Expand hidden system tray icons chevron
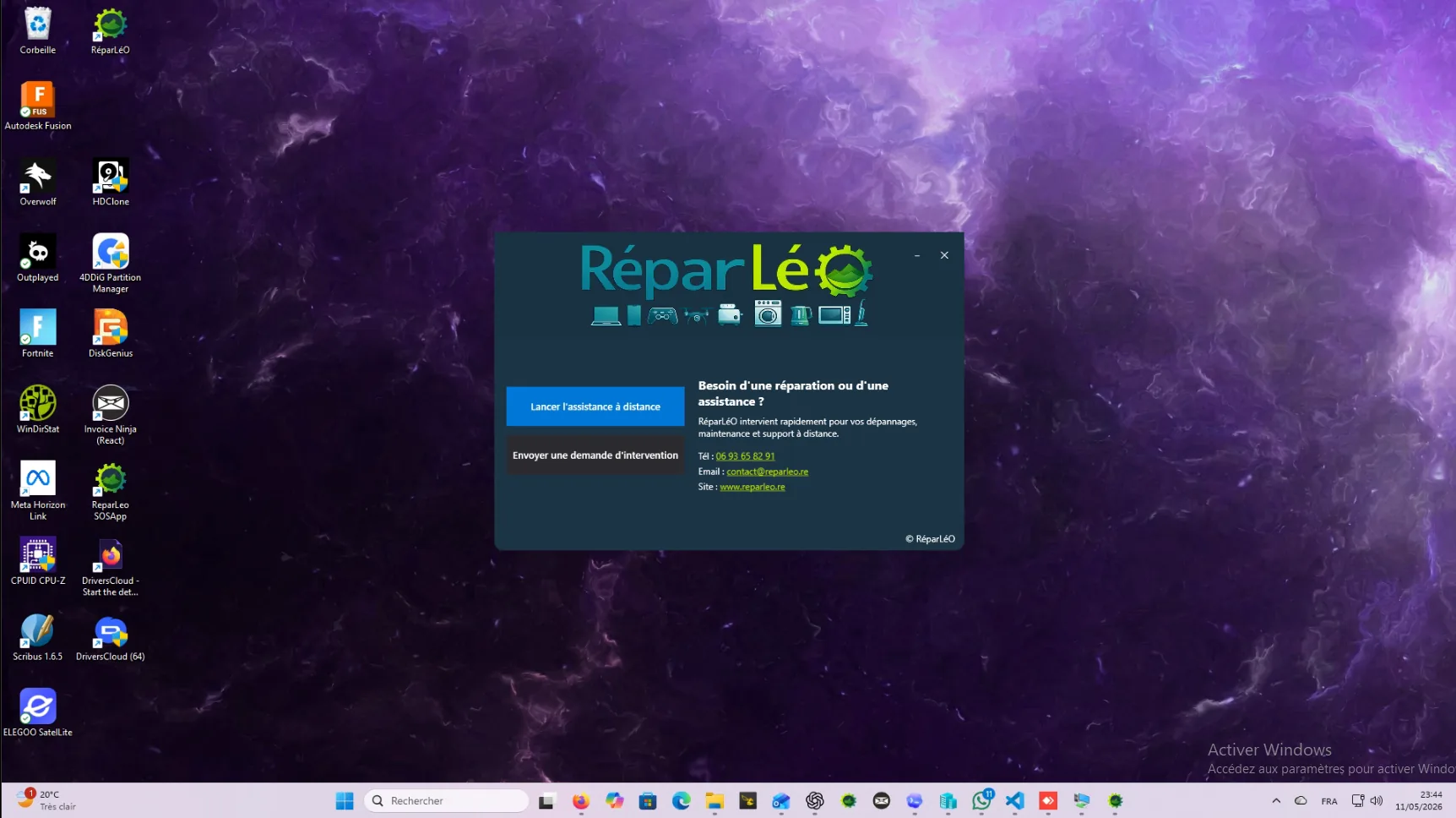Image resolution: width=1456 pixels, height=818 pixels. click(1276, 801)
